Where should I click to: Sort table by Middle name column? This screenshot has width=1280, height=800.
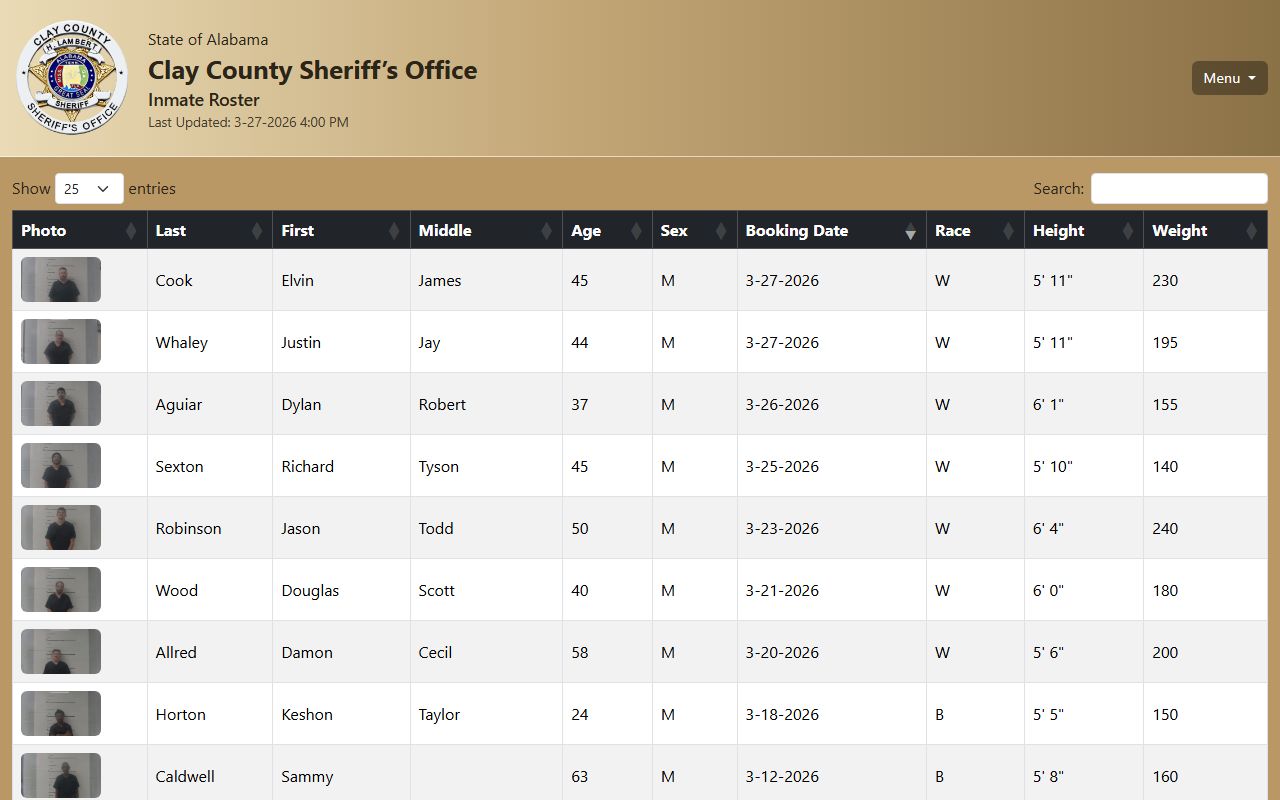click(486, 230)
